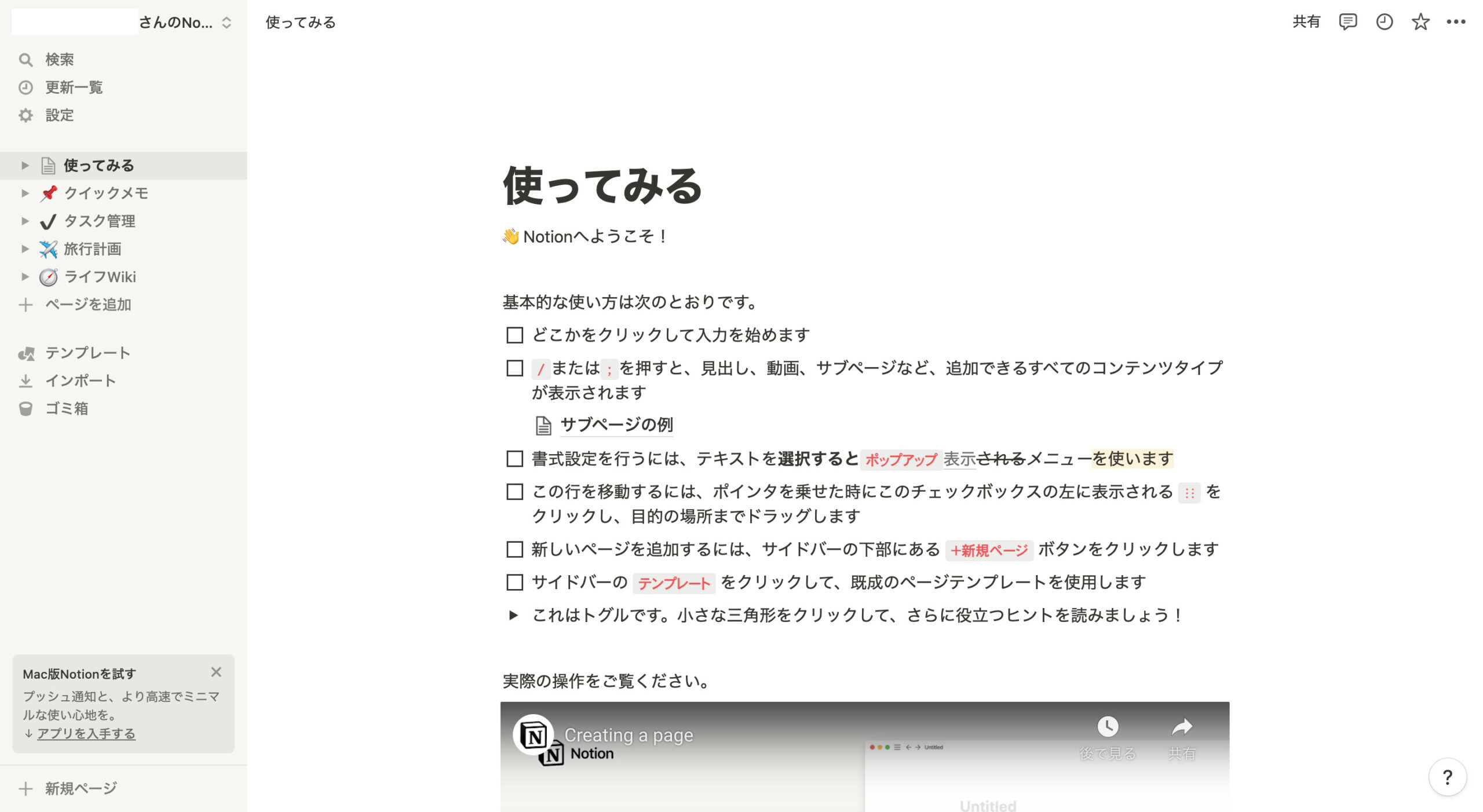Add page to favorites with star icon
This screenshot has width=1483, height=812.
pos(1420,22)
